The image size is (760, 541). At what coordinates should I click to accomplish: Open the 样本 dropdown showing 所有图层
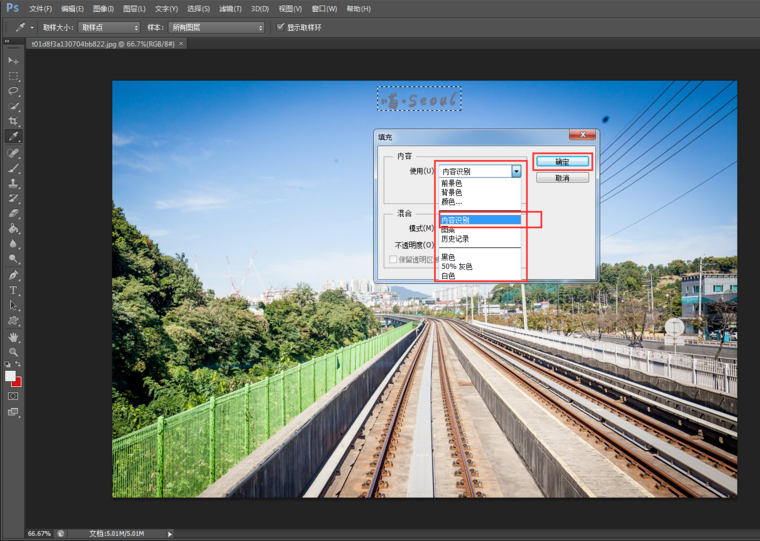click(x=216, y=28)
